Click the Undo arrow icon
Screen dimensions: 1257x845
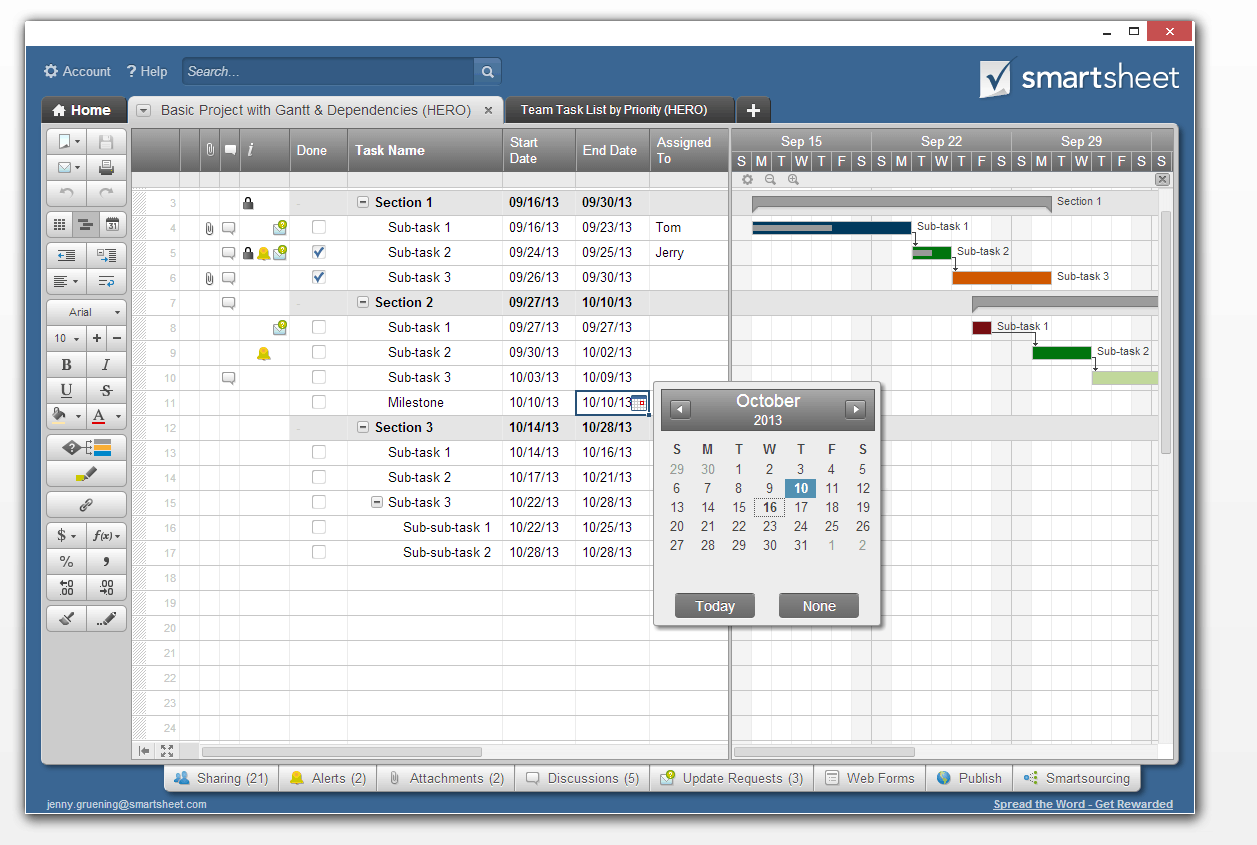[66, 194]
